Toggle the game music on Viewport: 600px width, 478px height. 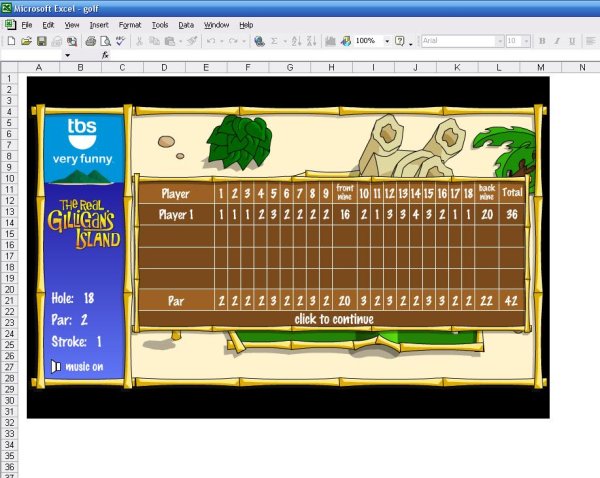click(77, 367)
